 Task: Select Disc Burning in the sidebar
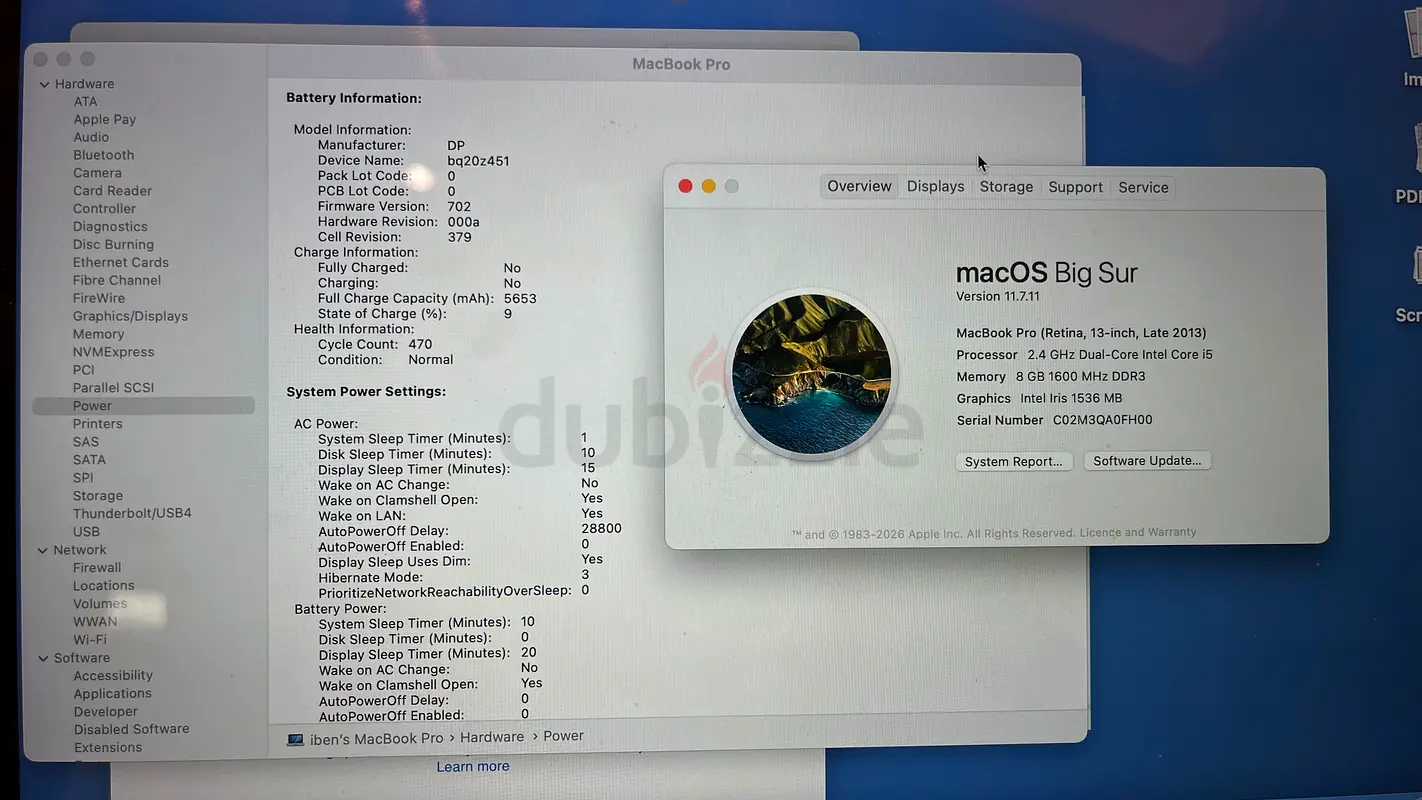tap(113, 245)
